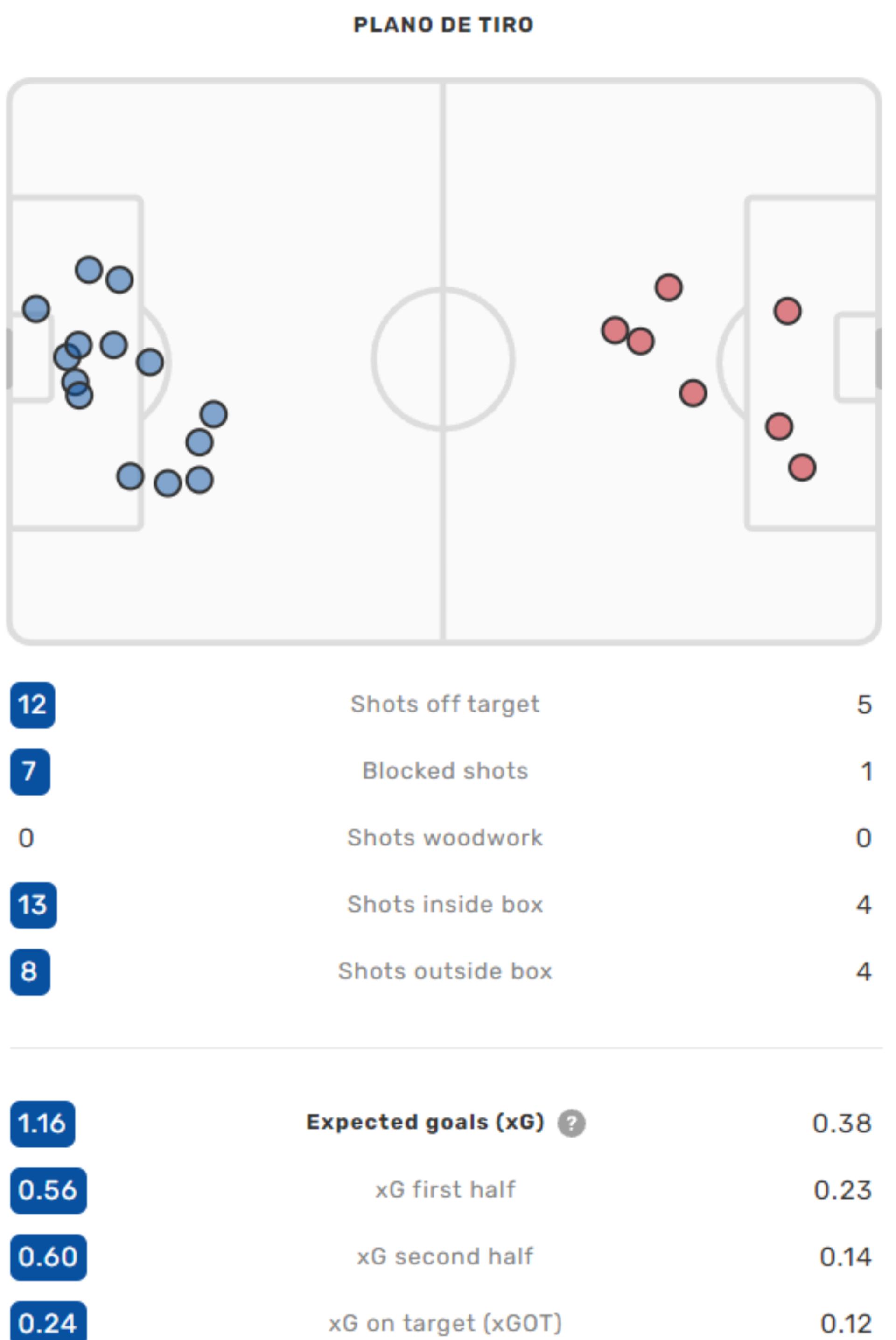Image resolution: width=896 pixels, height=1340 pixels.
Task: Click the 0.60 xG second half badge
Action: 48,1257
